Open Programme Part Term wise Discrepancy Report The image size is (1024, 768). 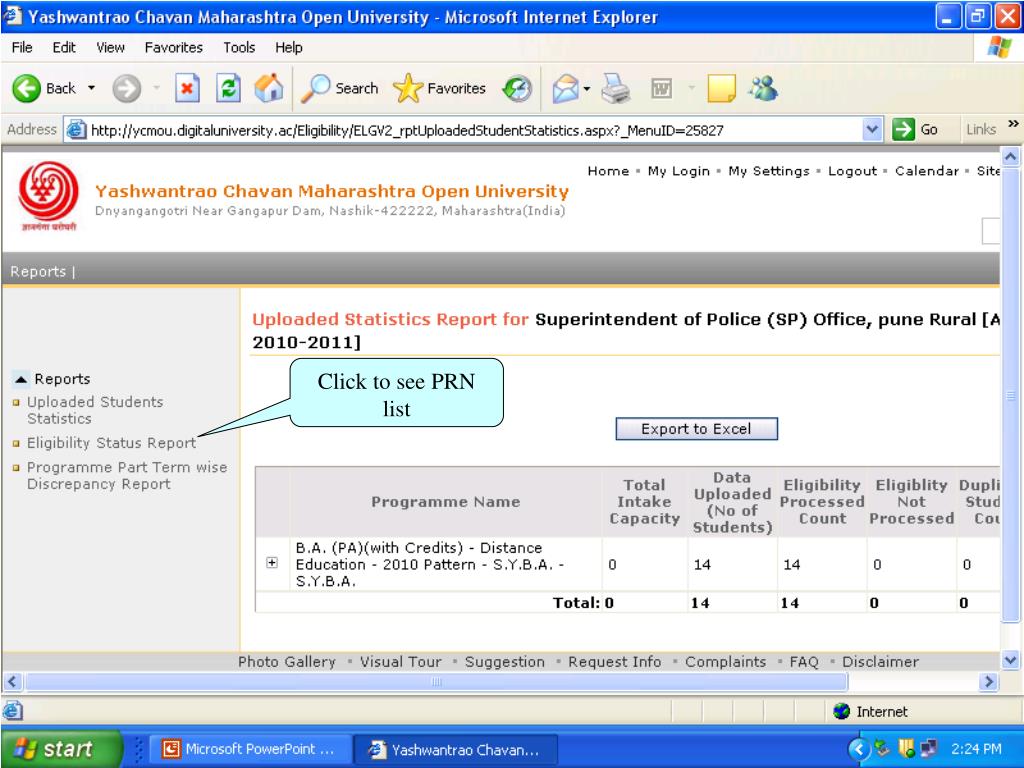coord(127,475)
